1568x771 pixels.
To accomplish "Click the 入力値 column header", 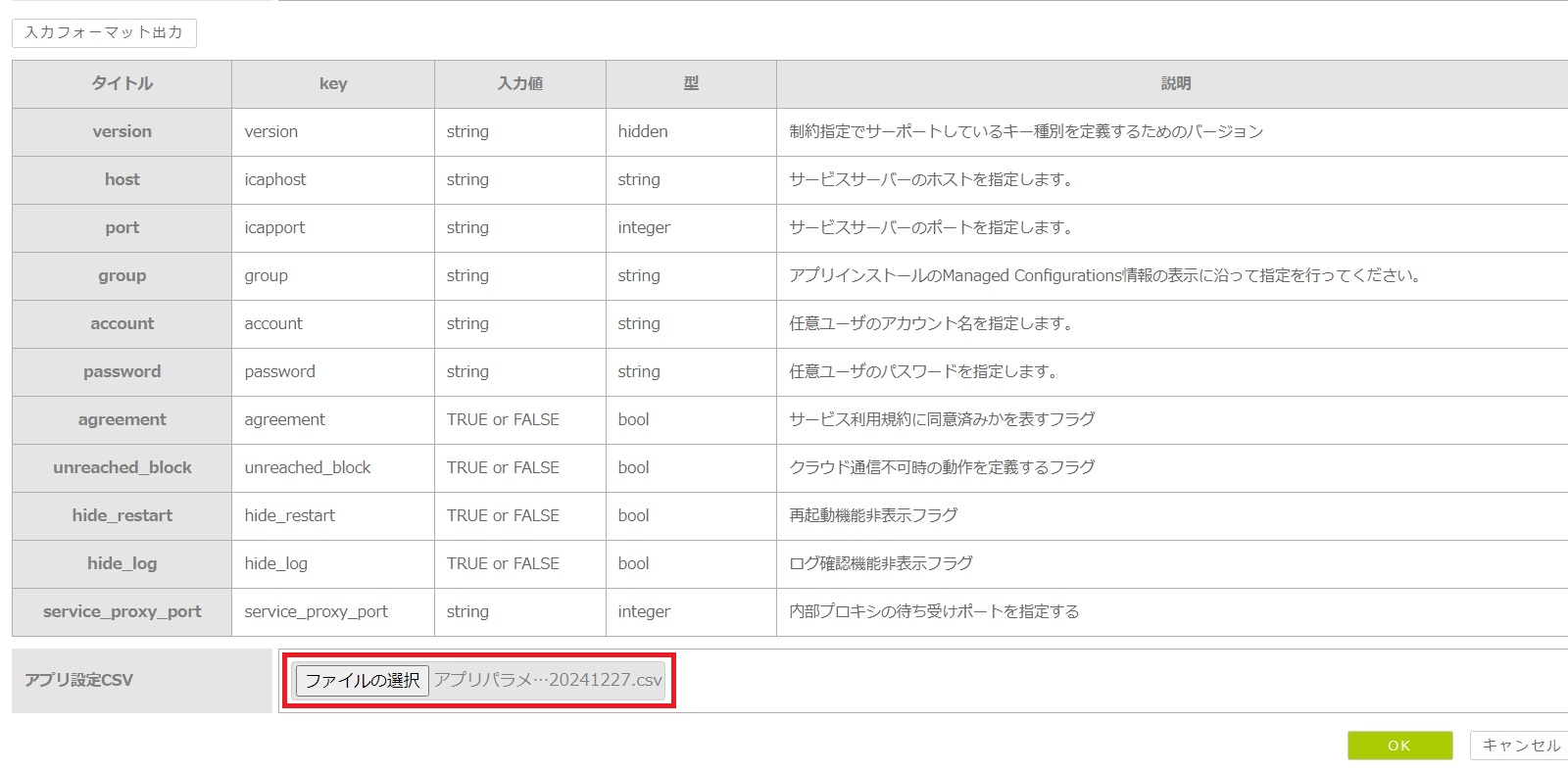I will (519, 84).
